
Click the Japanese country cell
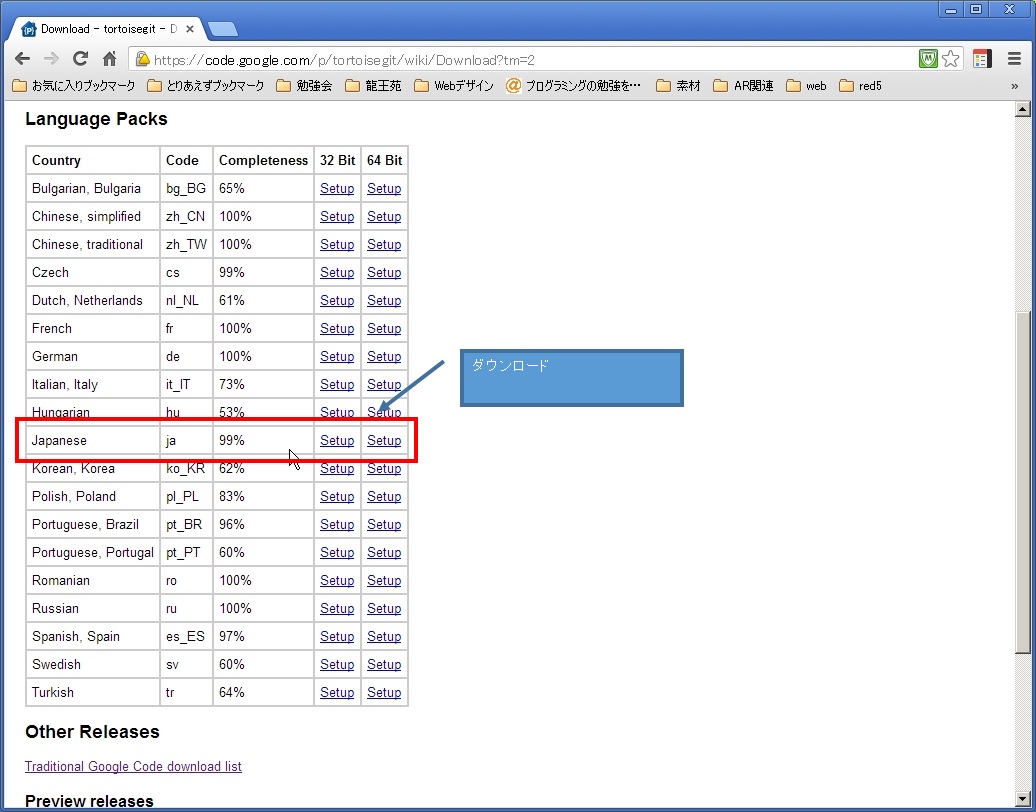tap(93, 441)
